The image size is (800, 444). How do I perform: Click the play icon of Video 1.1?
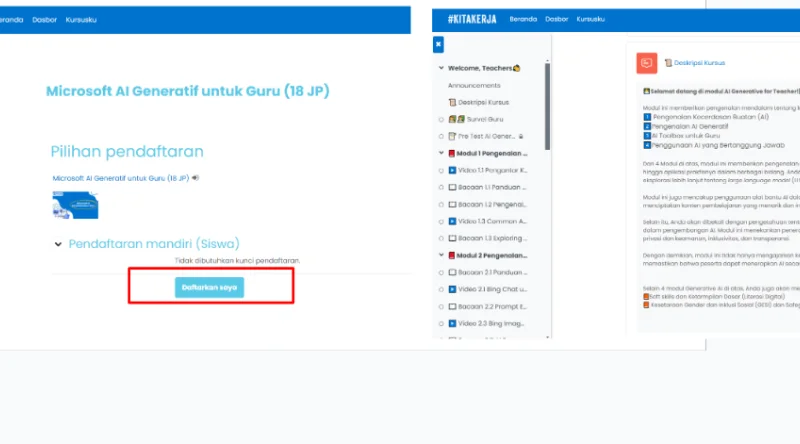[452, 170]
